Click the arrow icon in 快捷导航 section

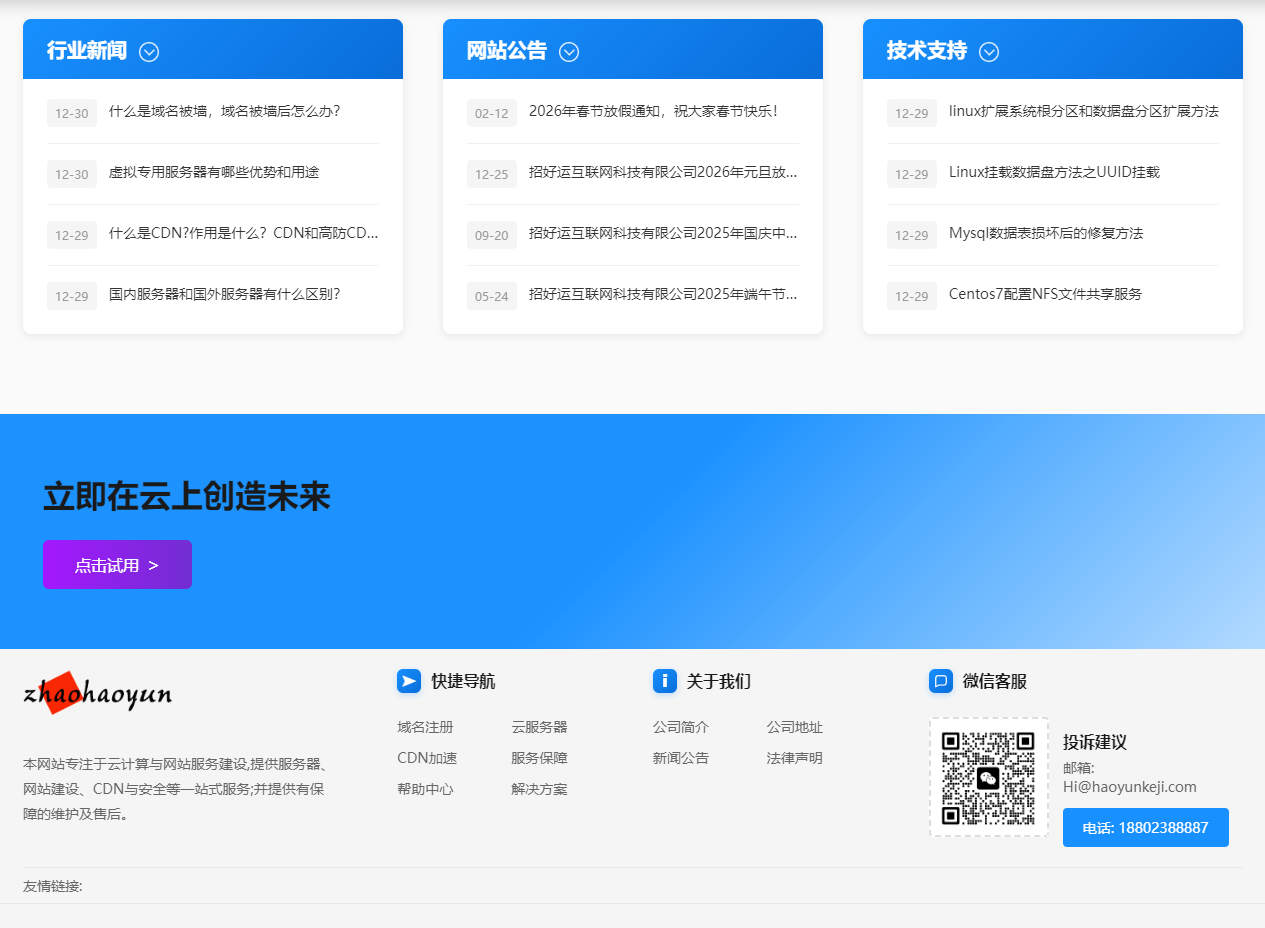(x=409, y=681)
